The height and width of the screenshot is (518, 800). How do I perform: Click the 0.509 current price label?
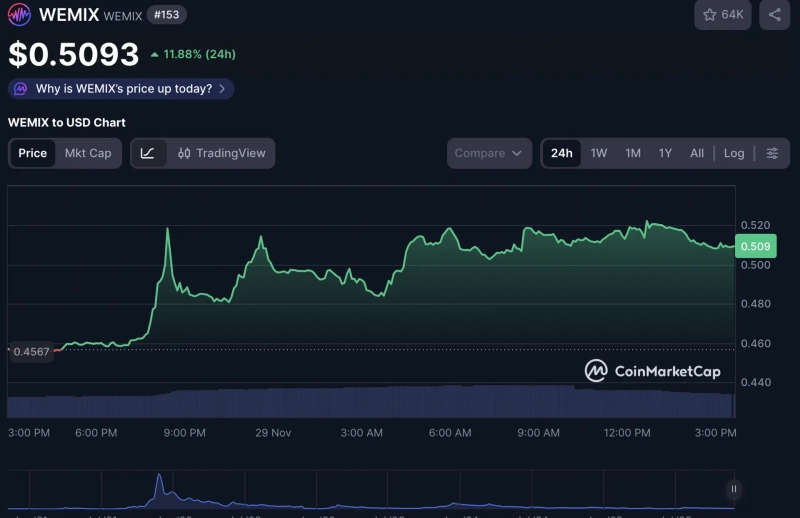tap(756, 246)
